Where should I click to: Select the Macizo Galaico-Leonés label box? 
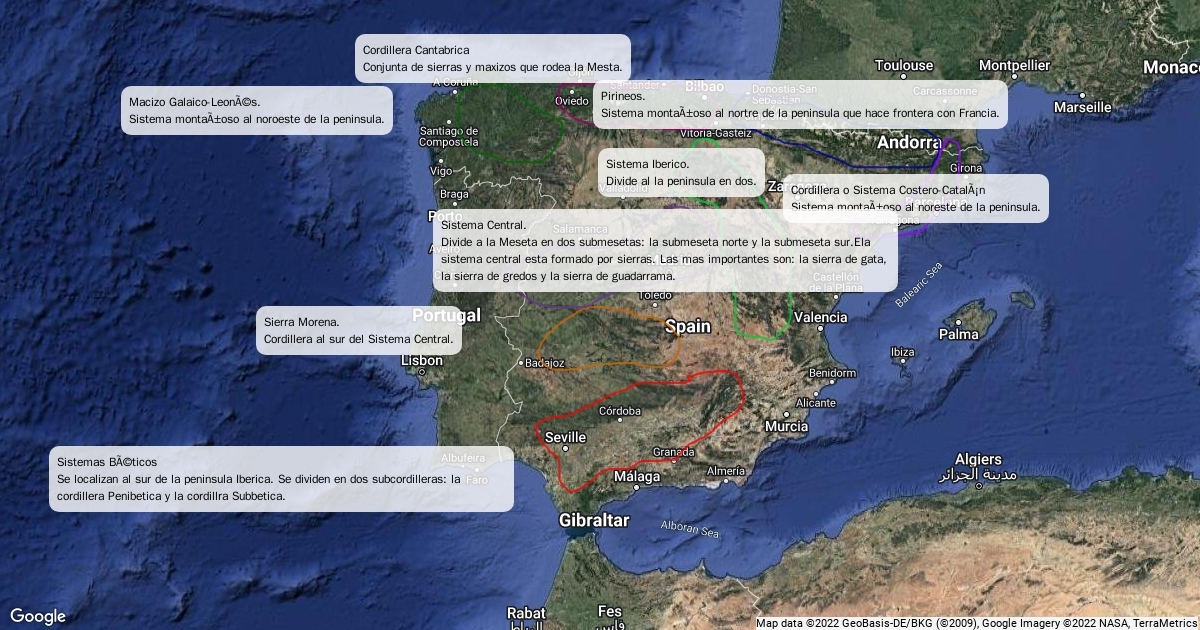pyautogui.click(x=257, y=110)
